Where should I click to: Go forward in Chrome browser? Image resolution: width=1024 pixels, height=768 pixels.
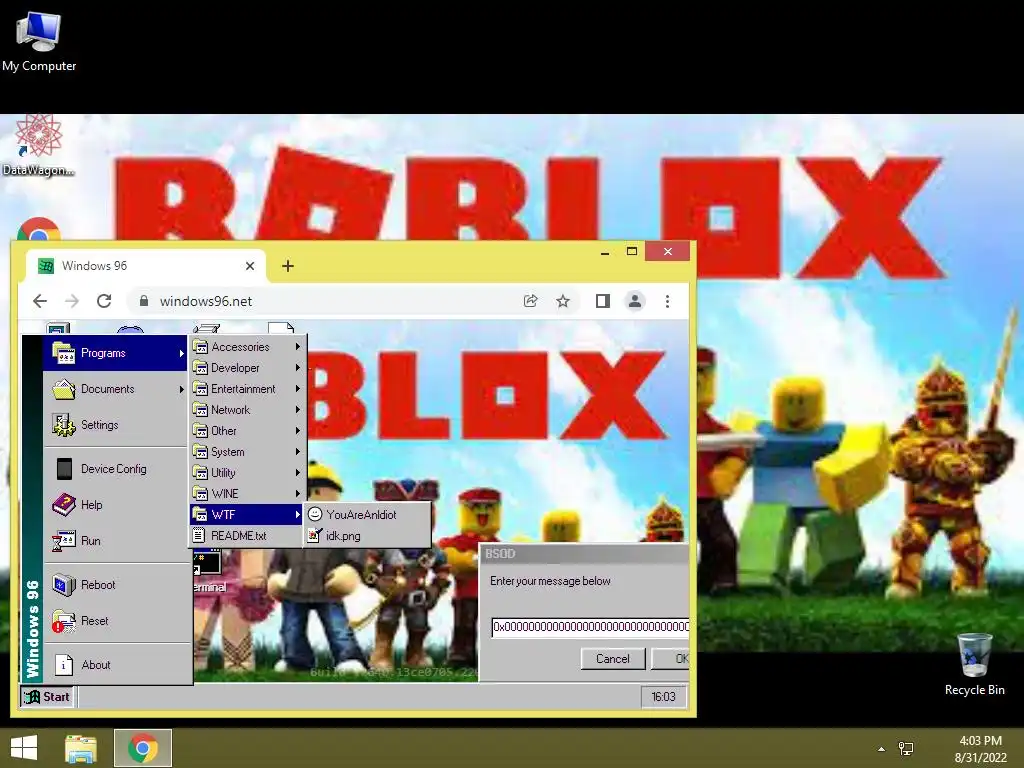click(x=72, y=301)
